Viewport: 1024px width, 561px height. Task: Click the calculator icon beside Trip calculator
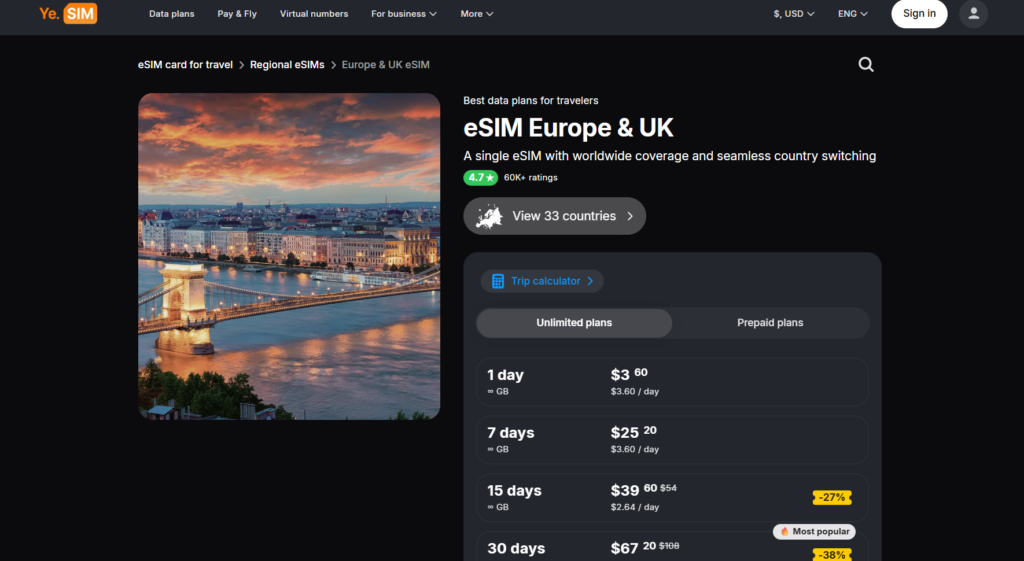click(x=498, y=281)
